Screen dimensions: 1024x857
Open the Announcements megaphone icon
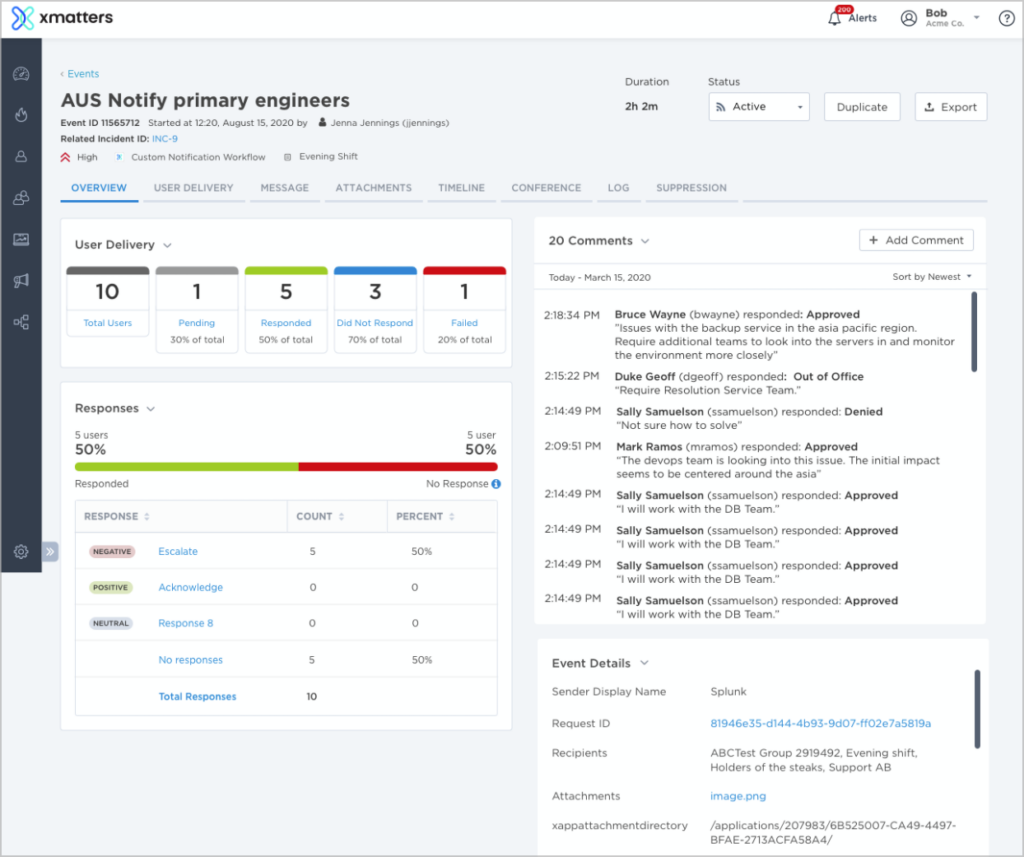click(20, 279)
